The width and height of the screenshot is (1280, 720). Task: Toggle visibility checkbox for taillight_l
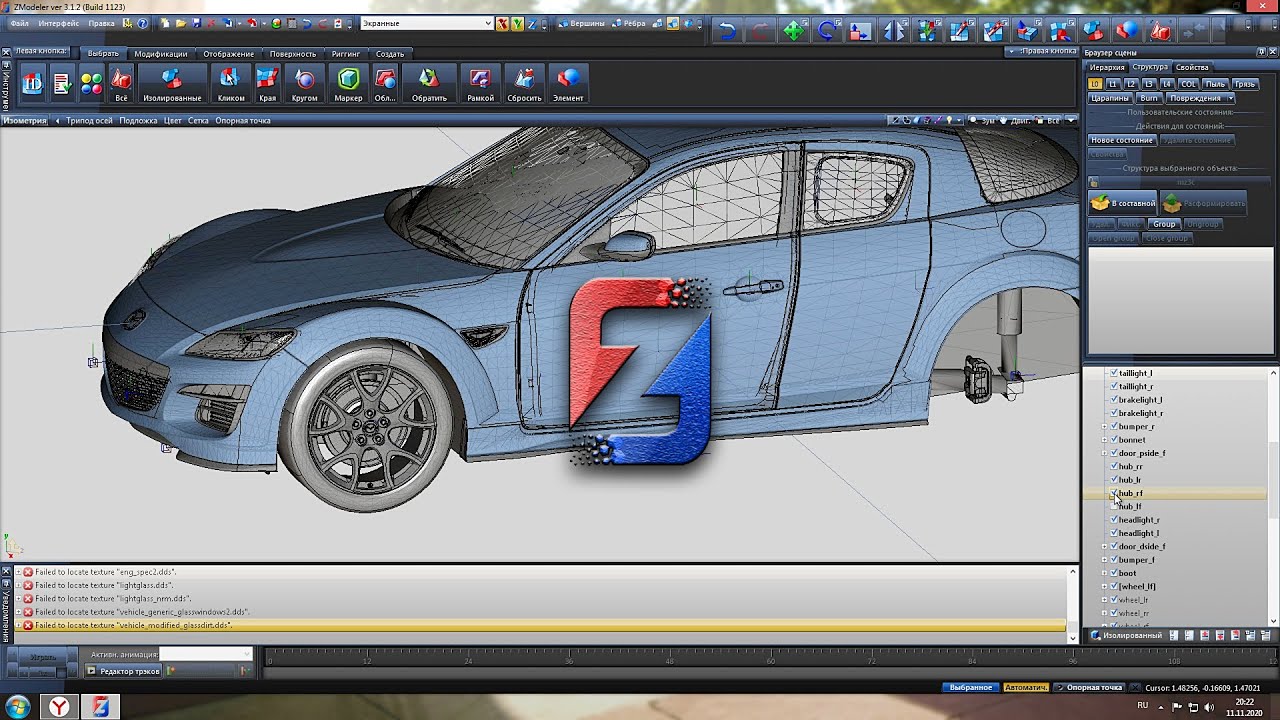pyautogui.click(x=1114, y=373)
